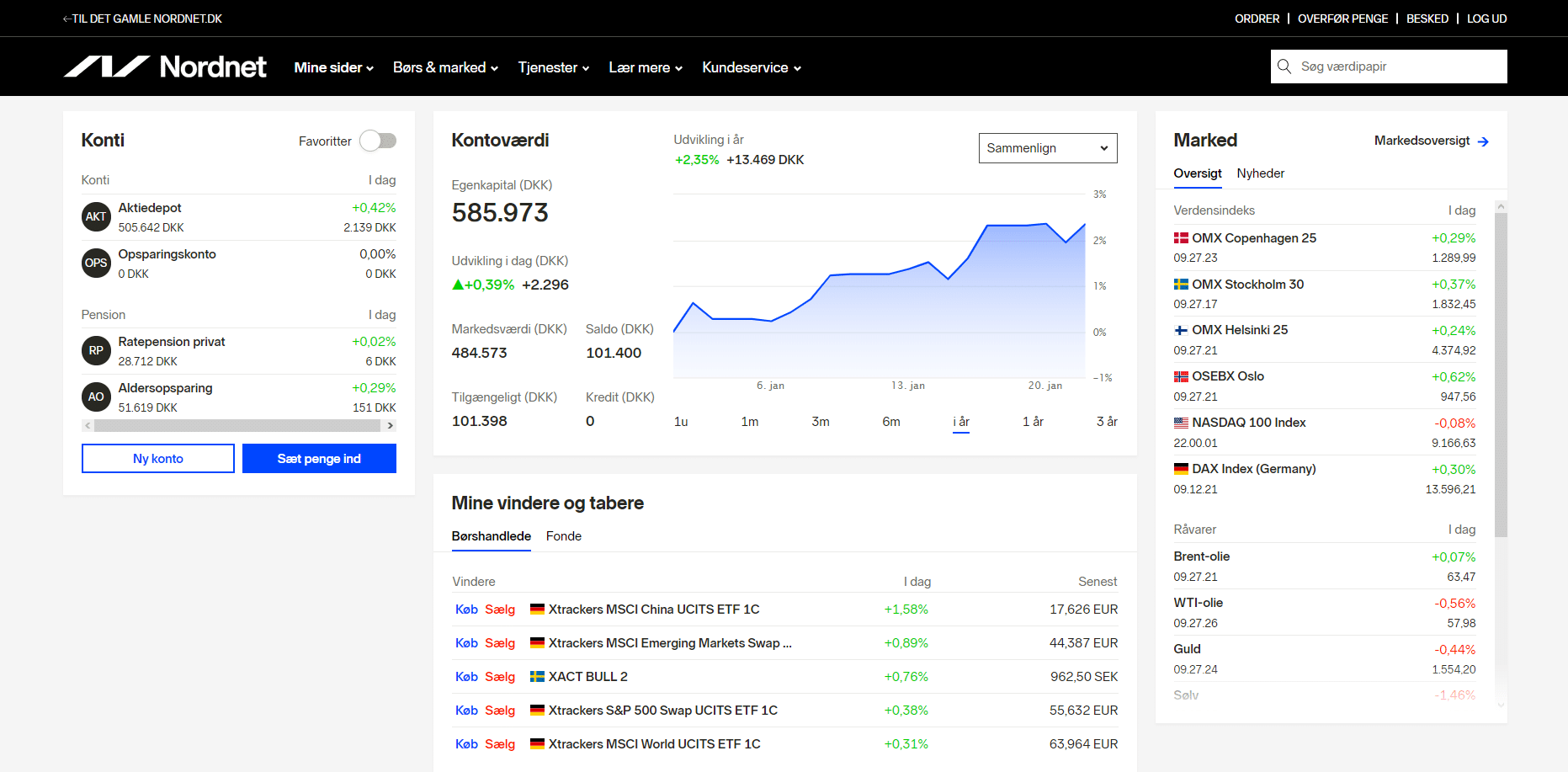Click the Konti horizontal scrollbar
The width and height of the screenshot is (1568, 772).
[x=239, y=426]
